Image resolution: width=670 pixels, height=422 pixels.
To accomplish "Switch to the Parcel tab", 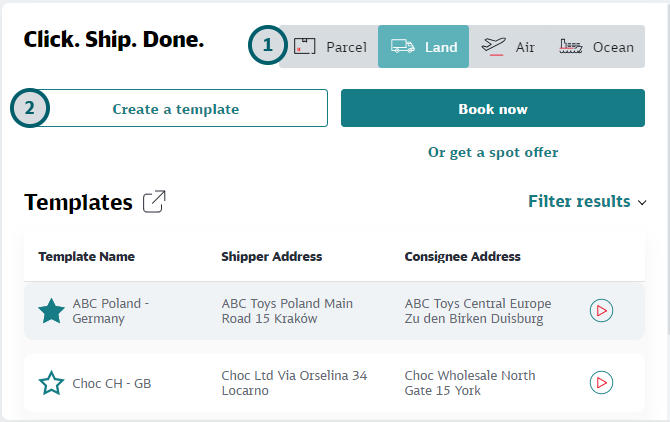I will [332, 47].
